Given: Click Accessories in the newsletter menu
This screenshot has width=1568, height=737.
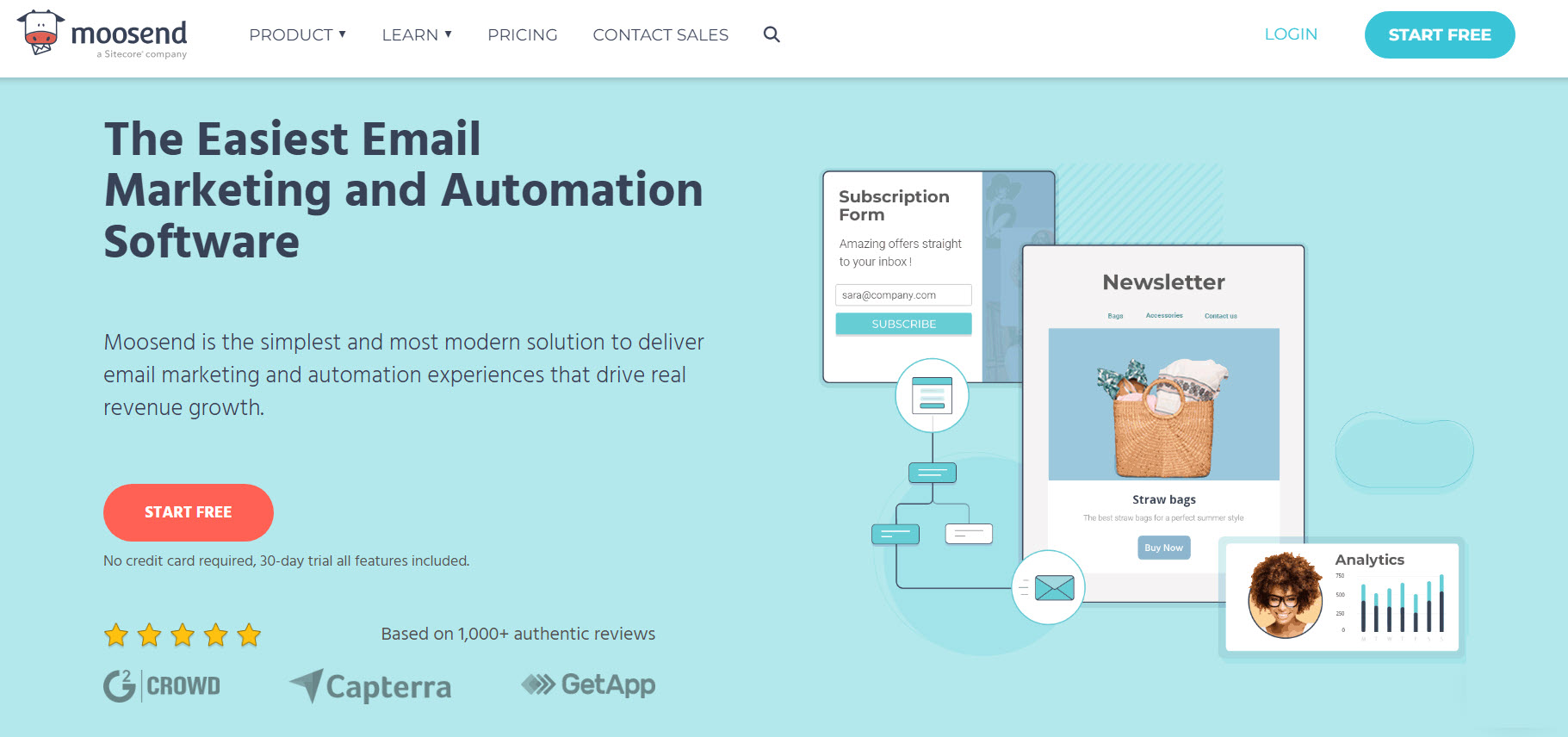Looking at the screenshot, I should click(1164, 316).
